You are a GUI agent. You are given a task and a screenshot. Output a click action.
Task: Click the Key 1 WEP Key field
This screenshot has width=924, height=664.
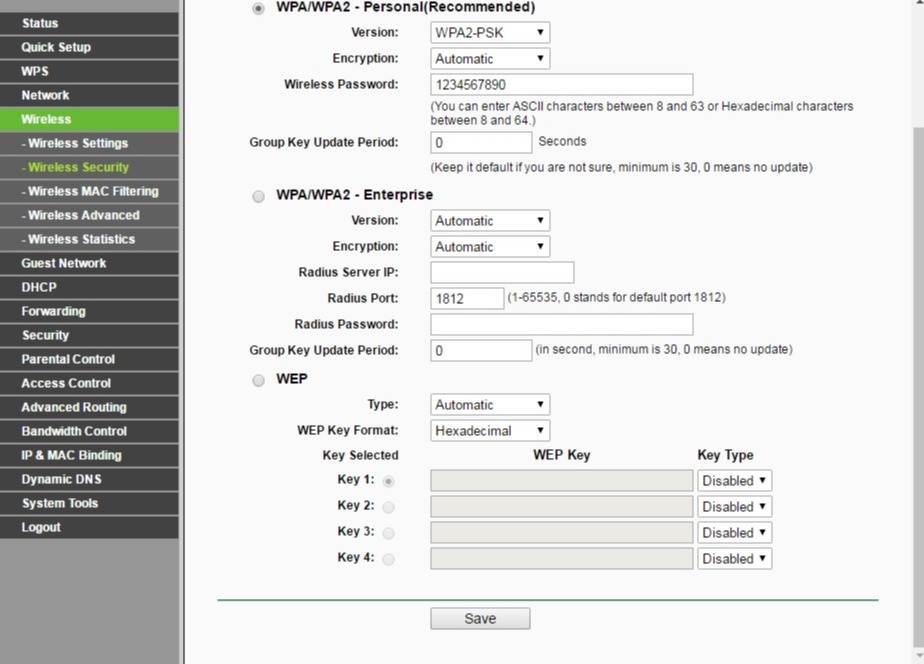click(562, 481)
